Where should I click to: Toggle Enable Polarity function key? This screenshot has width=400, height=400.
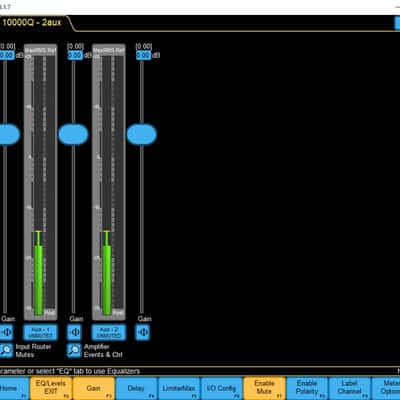[x=307, y=388]
